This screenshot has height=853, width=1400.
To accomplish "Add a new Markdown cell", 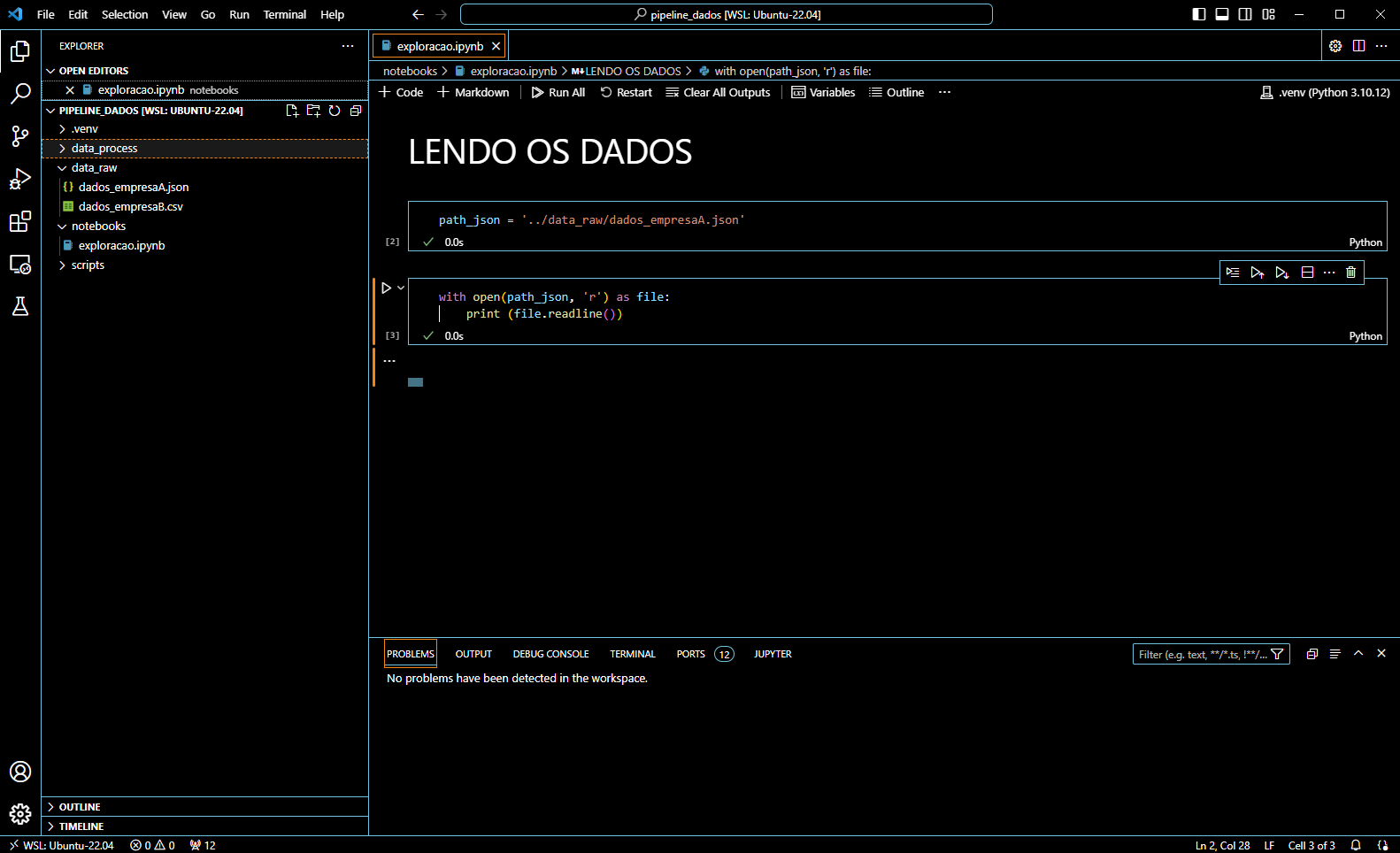I will click(x=473, y=92).
